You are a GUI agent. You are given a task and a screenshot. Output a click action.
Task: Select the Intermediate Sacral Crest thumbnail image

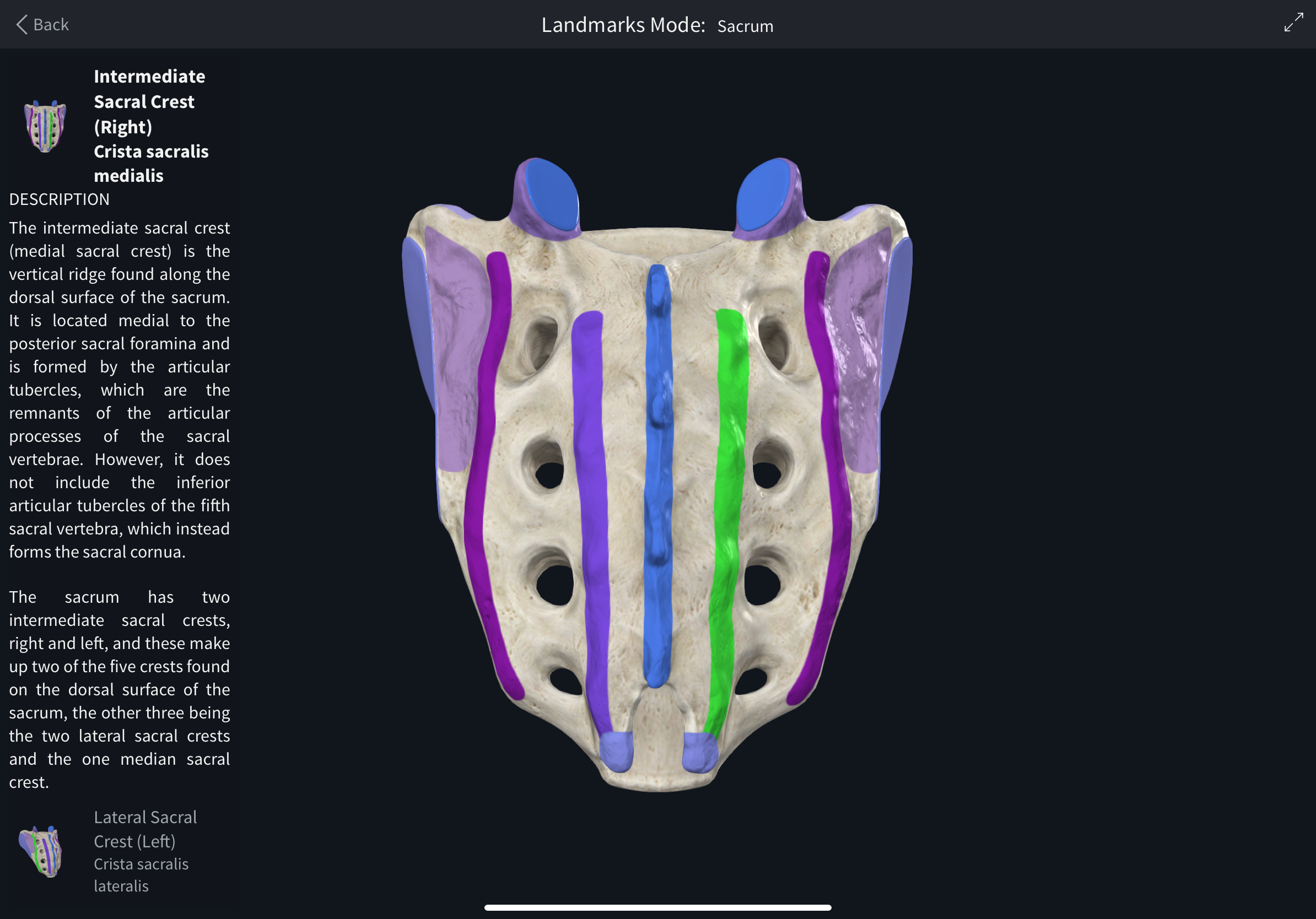click(x=46, y=125)
